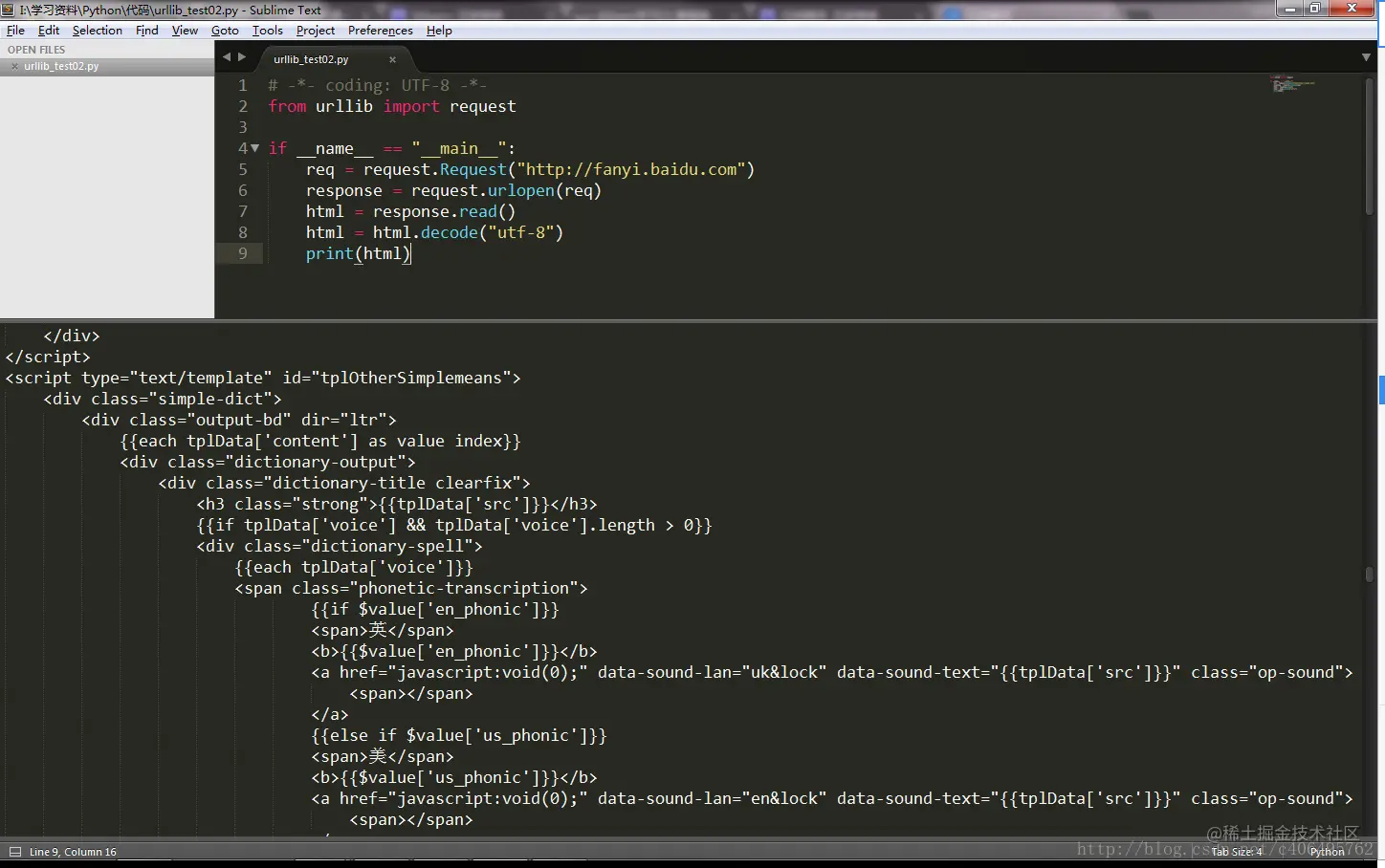The width and height of the screenshot is (1385, 868).
Task: Click line number 5 in the gutter
Action: 243,169
